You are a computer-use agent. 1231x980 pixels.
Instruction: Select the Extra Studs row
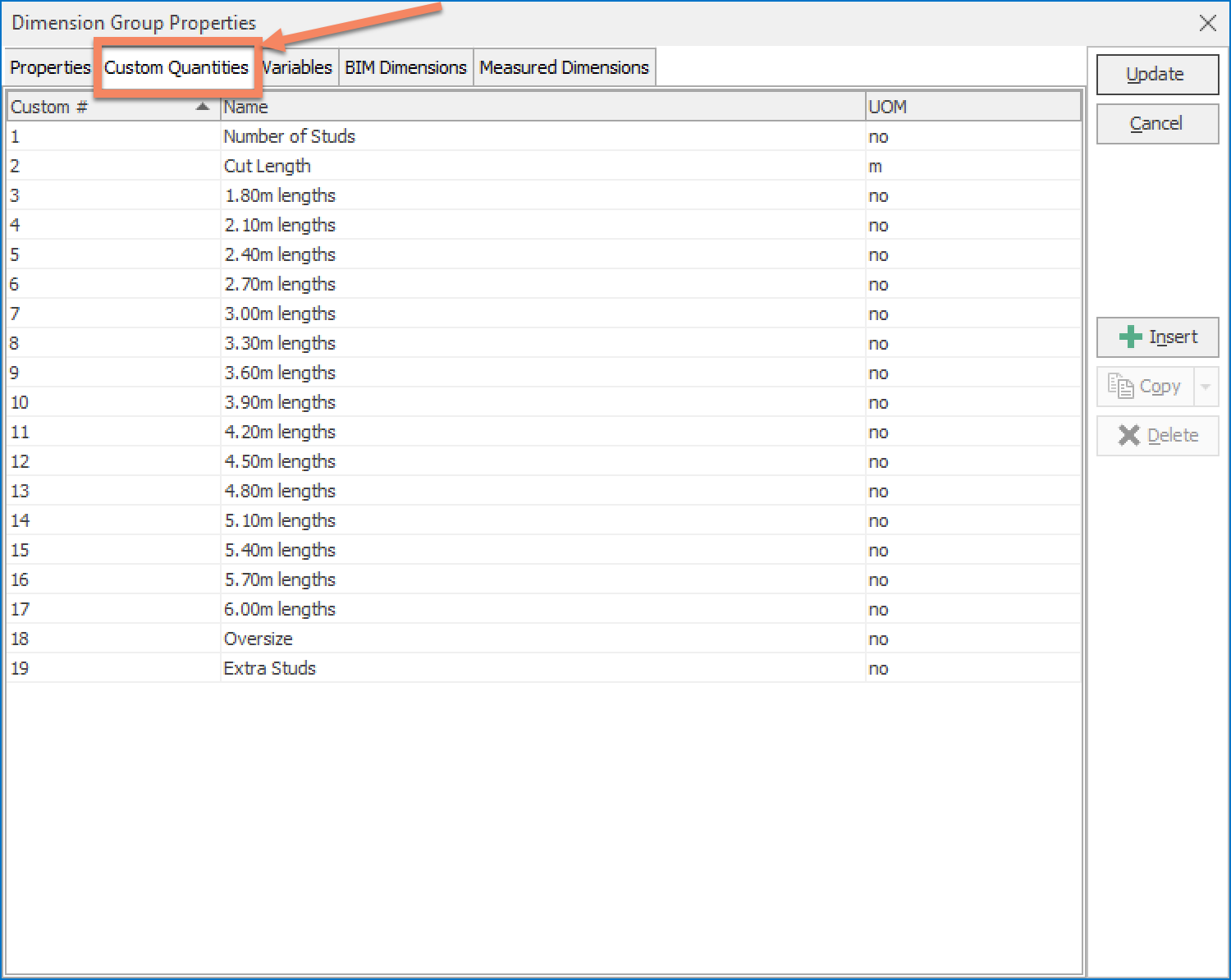click(x=544, y=668)
